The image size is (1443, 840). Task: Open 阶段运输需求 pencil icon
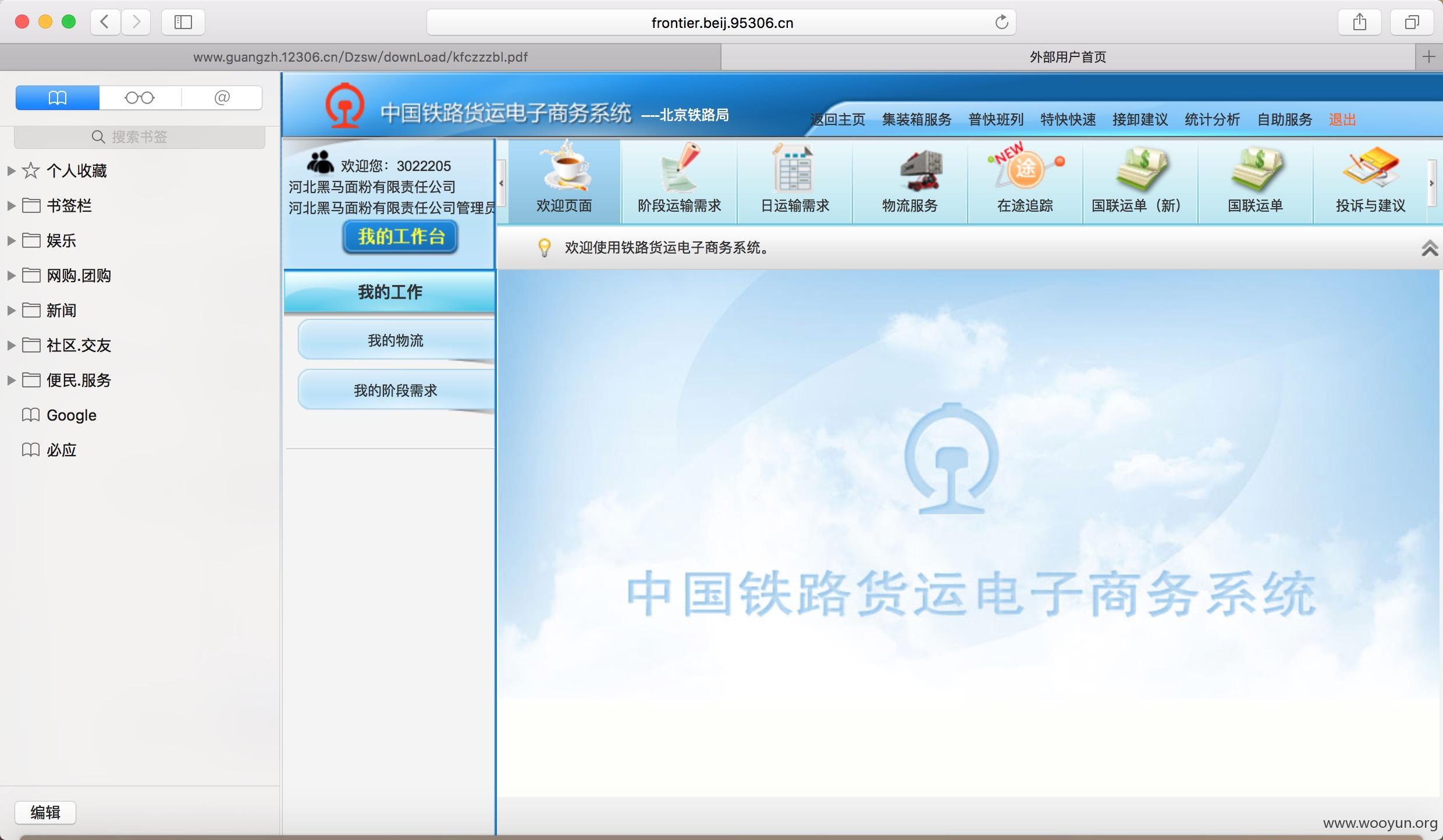coord(680,167)
